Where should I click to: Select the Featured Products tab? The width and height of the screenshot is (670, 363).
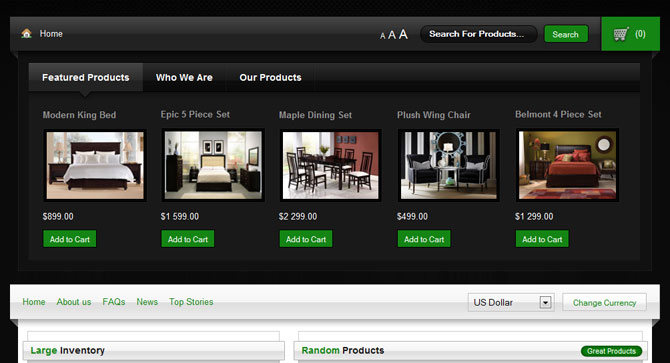(85, 77)
